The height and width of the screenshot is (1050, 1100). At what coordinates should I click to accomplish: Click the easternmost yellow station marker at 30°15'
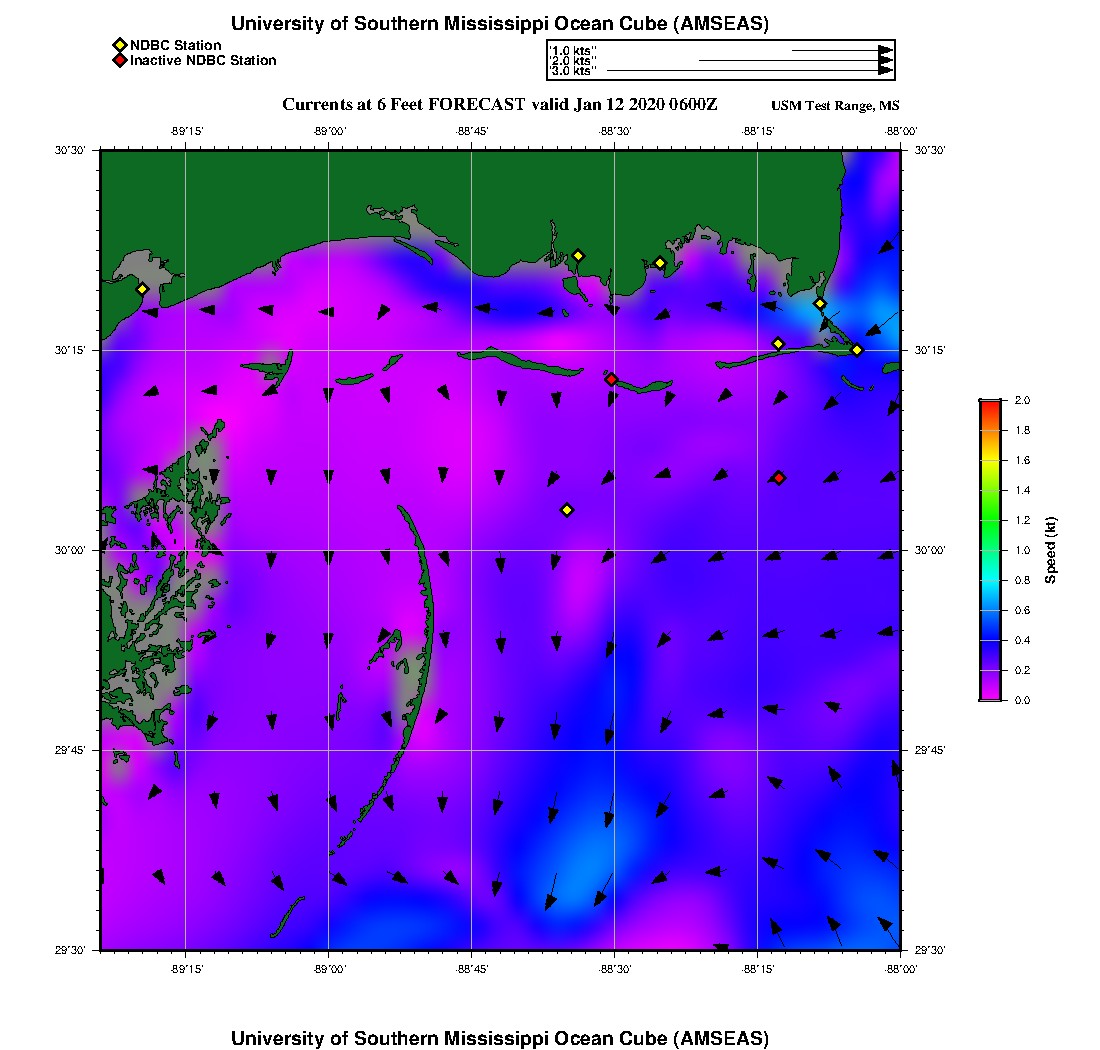[857, 349]
